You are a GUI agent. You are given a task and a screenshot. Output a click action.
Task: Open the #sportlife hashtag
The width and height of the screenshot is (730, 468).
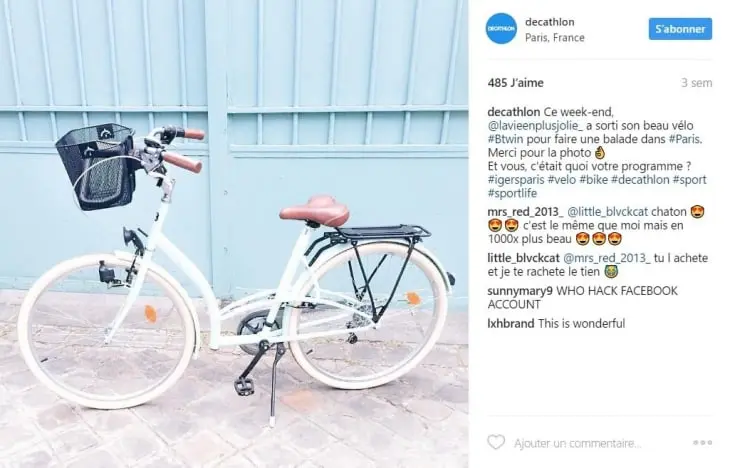click(x=512, y=193)
